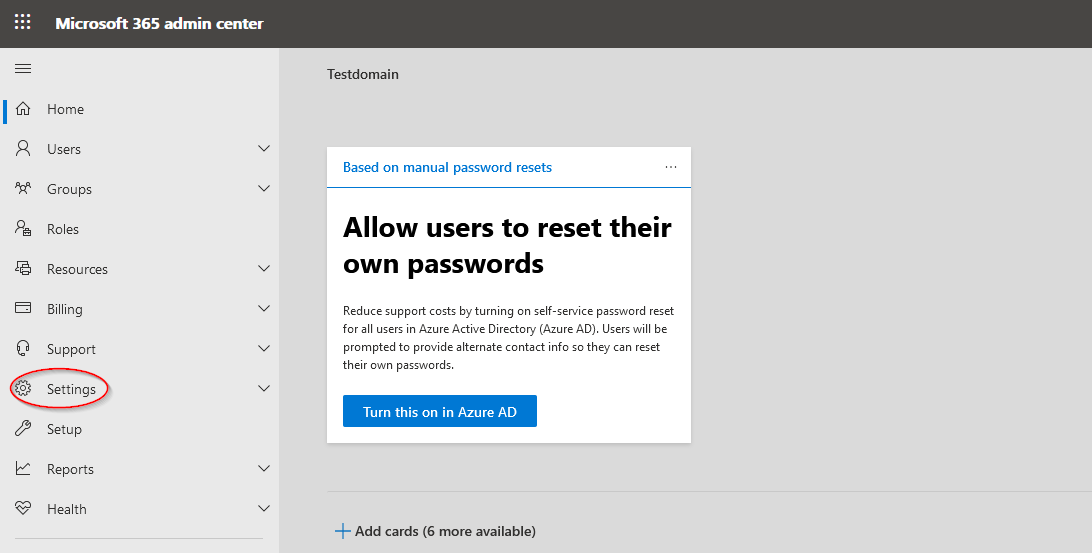Select Resources in the navigation

pyautogui.click(x=77, y=269)
